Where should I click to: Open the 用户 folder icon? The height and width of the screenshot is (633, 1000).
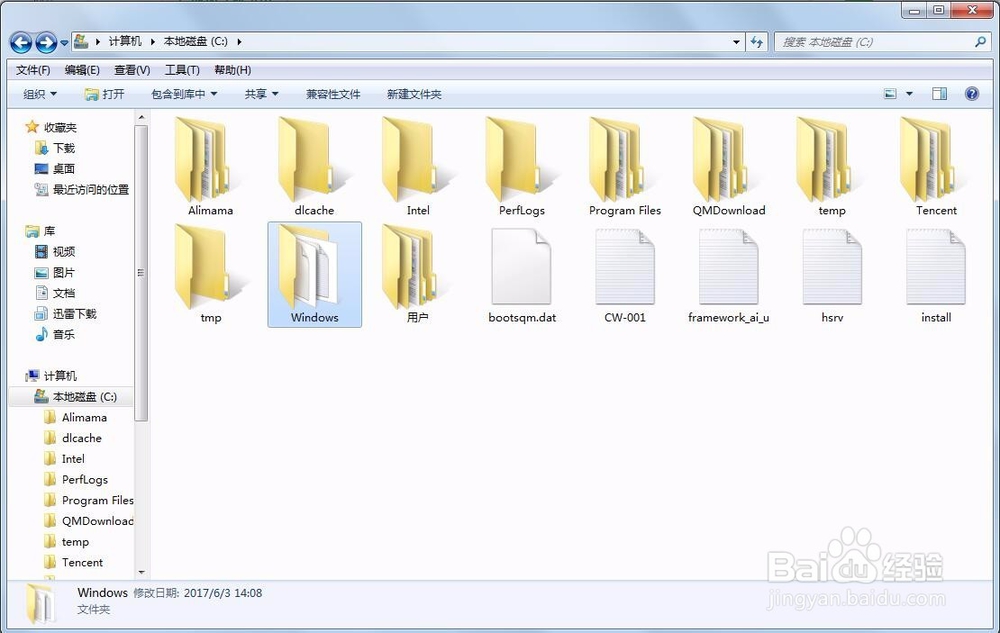pyautogui.click(x=411, y=267)
